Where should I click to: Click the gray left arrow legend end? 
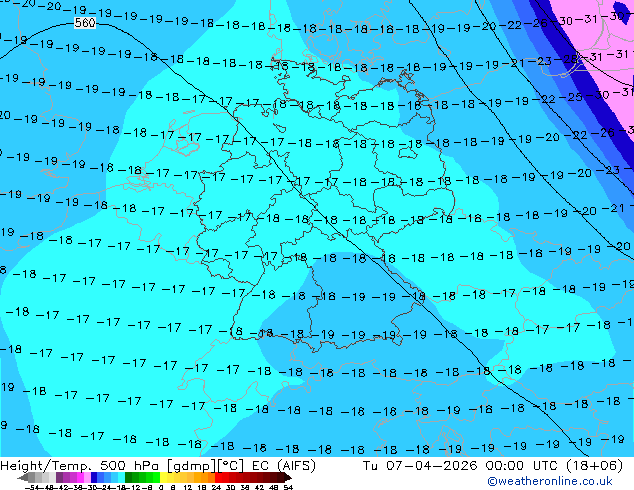tap(22, 478)
